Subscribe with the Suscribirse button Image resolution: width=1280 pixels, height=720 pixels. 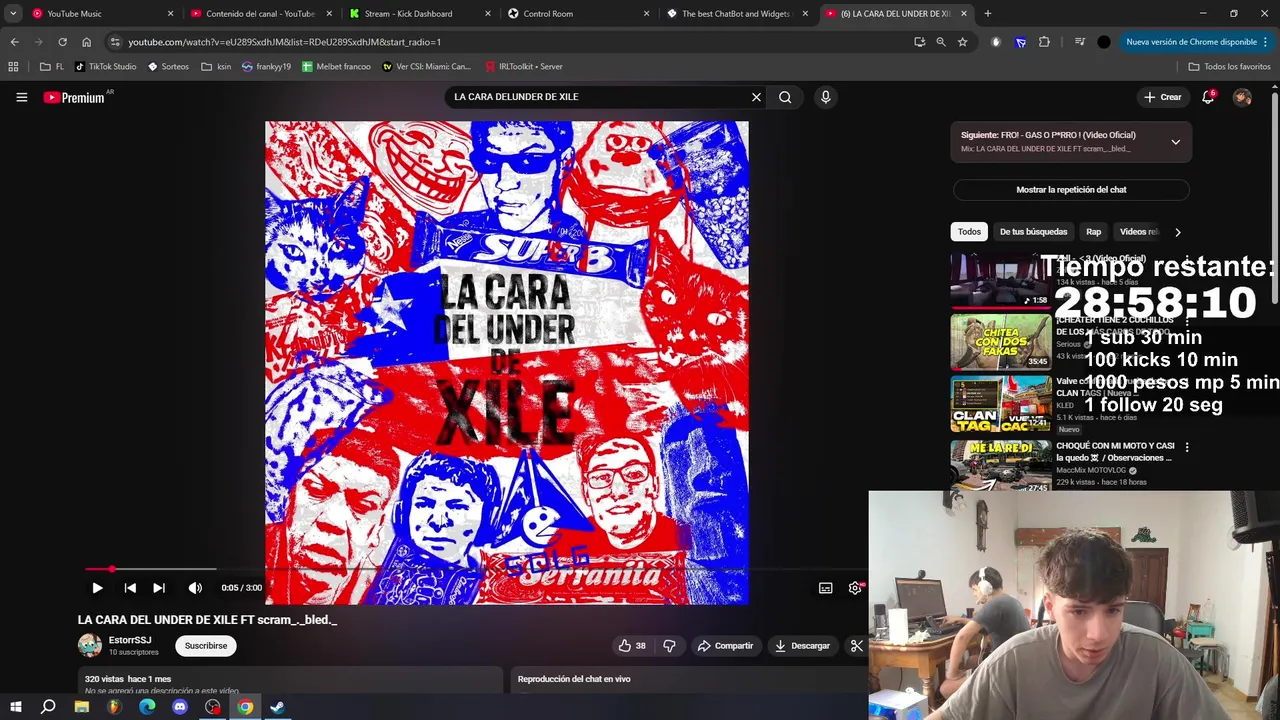[x=206, y=646]
